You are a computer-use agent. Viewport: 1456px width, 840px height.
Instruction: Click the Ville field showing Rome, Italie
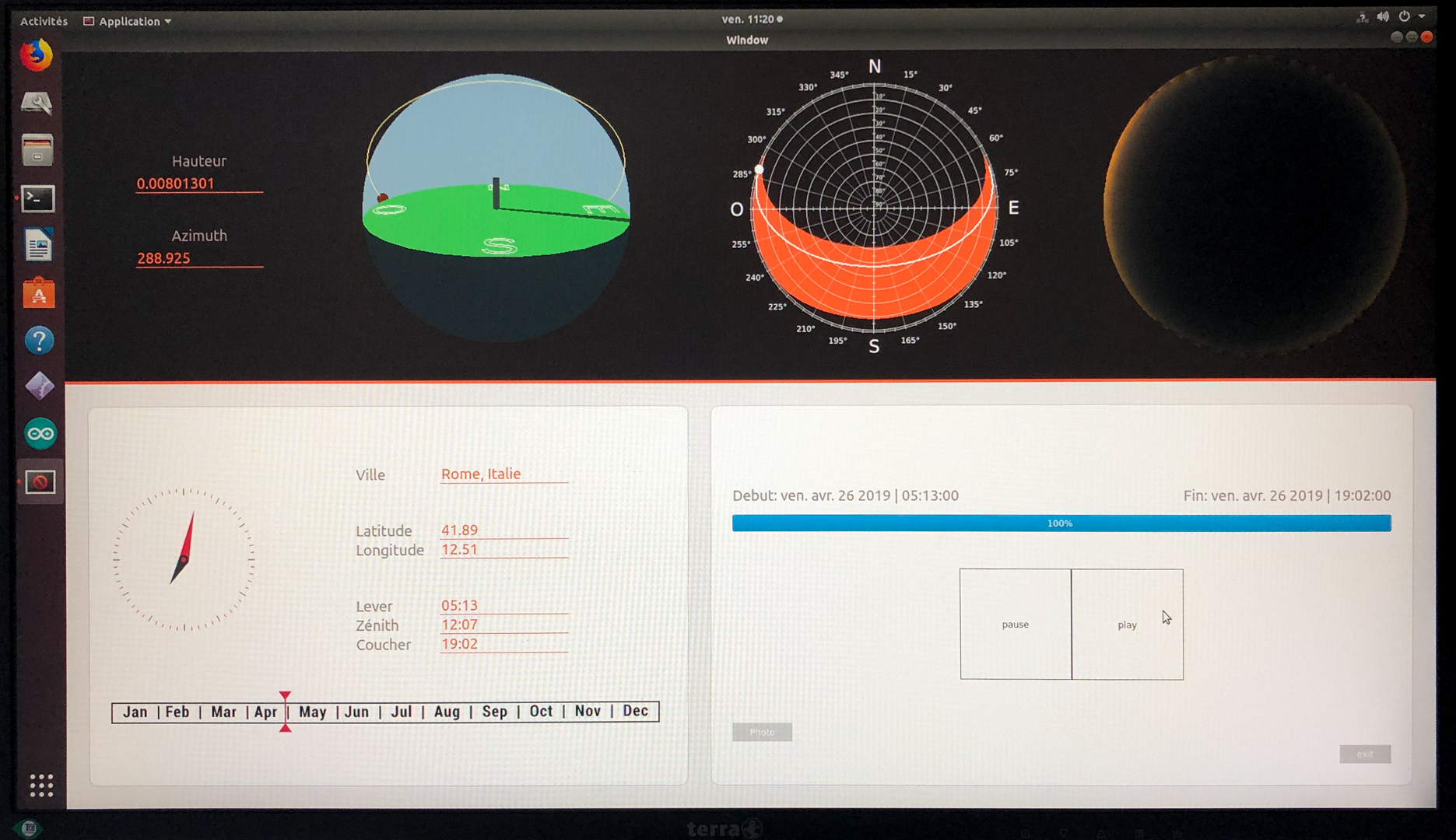(x=503, y=474)
